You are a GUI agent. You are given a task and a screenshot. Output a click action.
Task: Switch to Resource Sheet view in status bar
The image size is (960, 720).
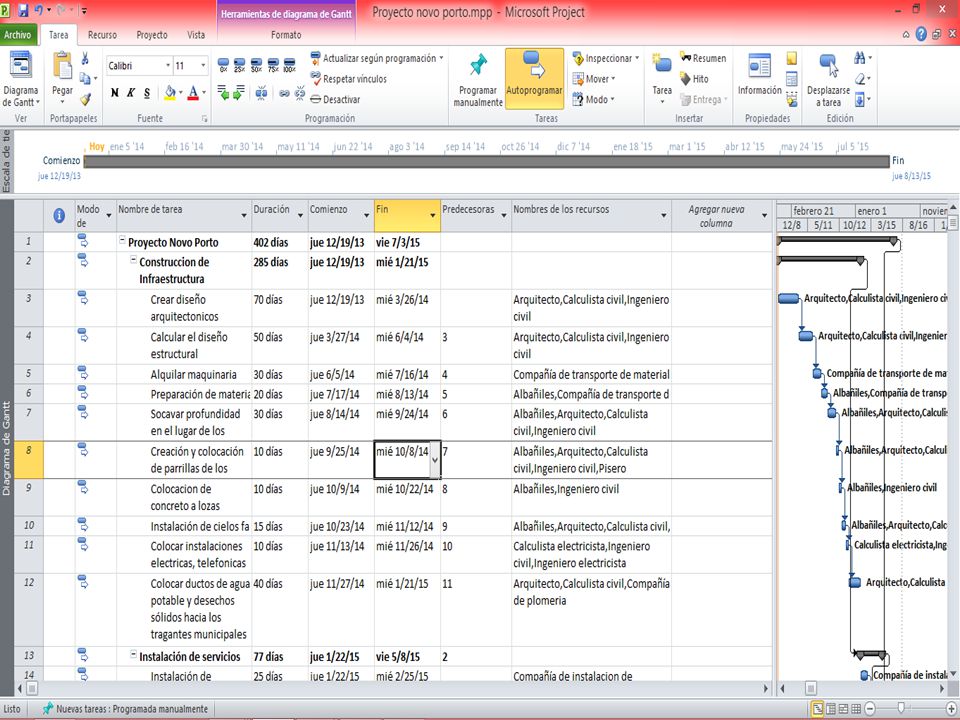(x=857, y=709)
